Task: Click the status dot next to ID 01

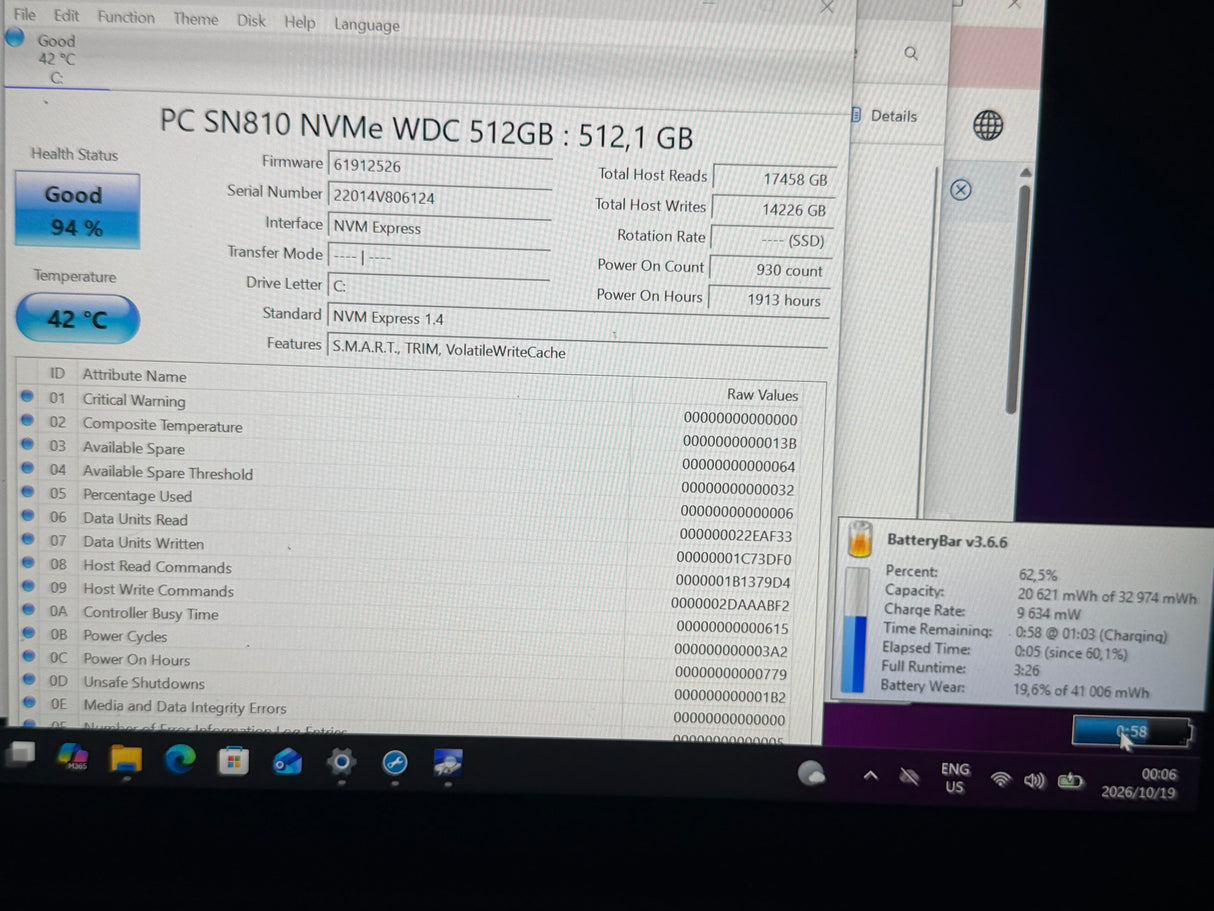Action: [x=27, y=397]
